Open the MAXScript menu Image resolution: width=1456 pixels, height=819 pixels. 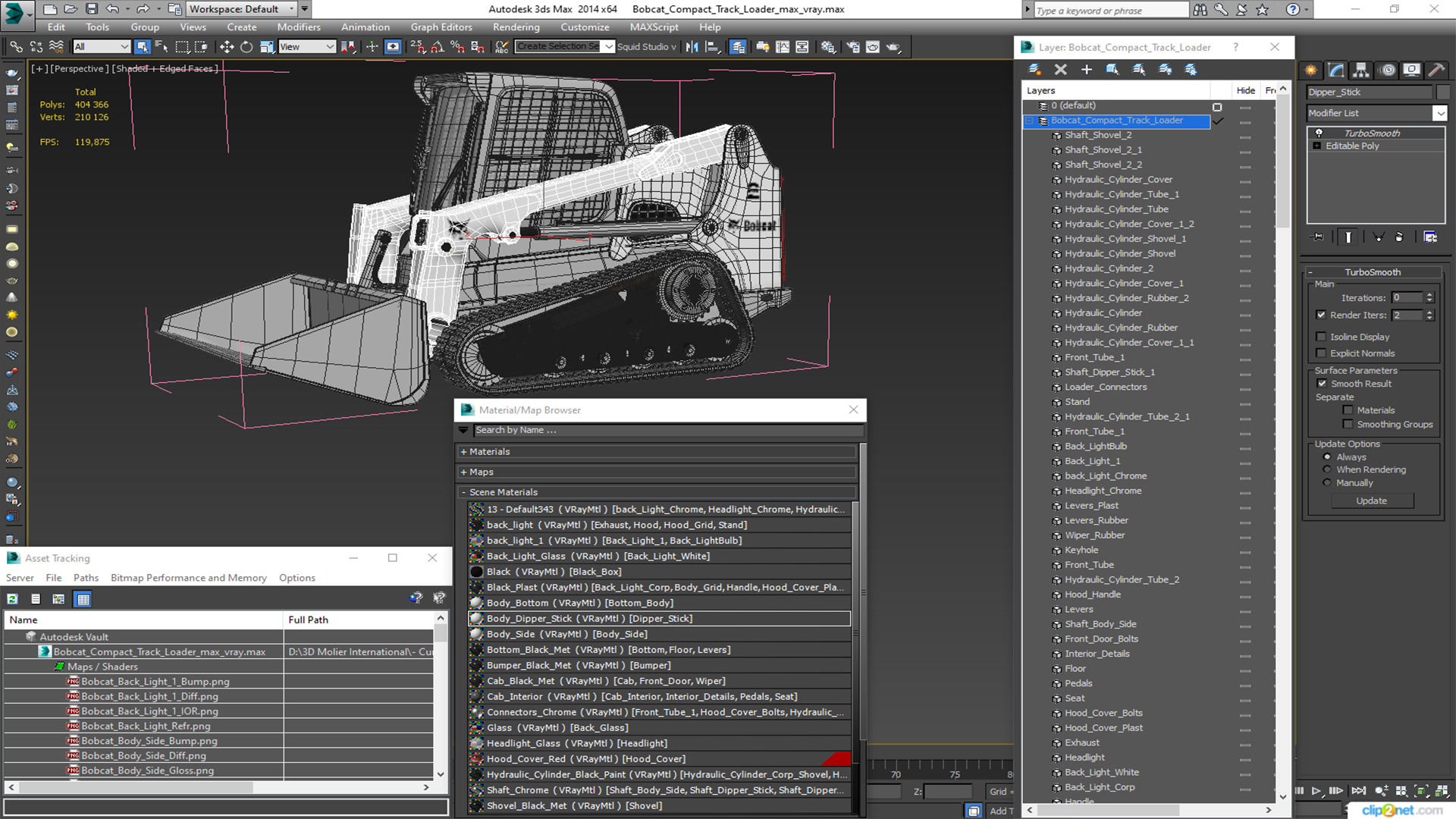654,27
